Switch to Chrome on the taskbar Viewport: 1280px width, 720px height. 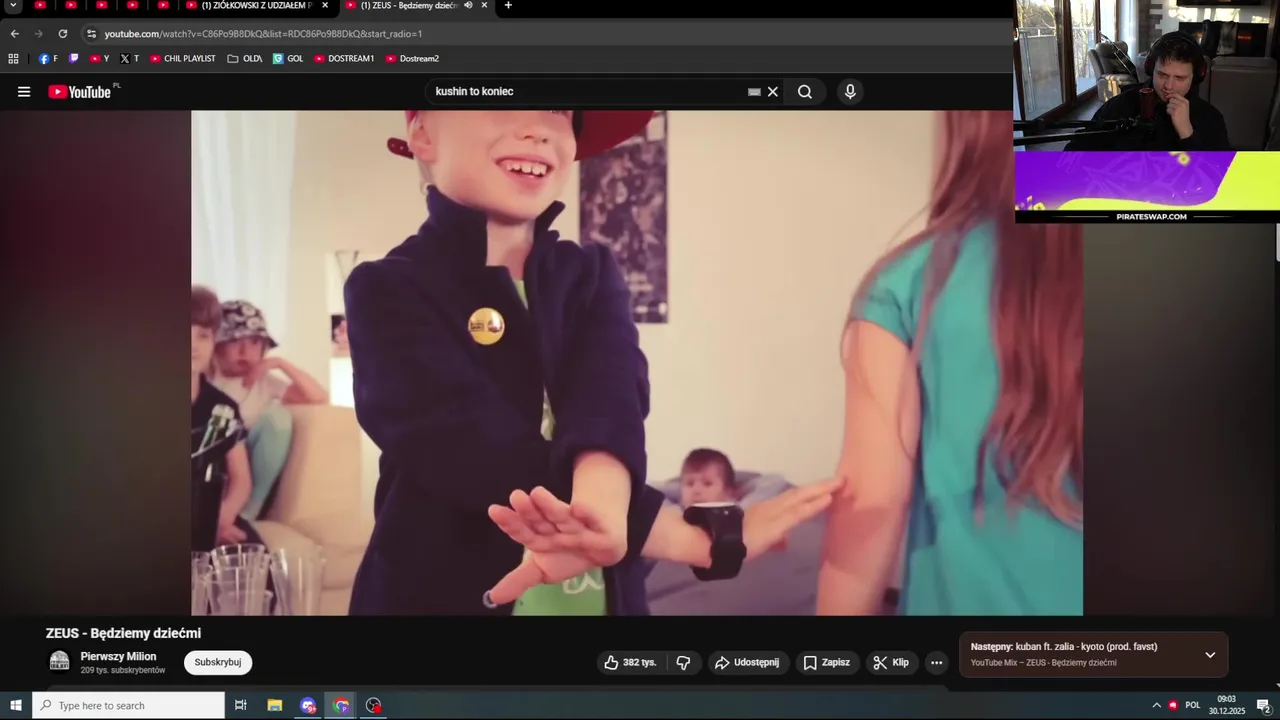click(341, 706)
